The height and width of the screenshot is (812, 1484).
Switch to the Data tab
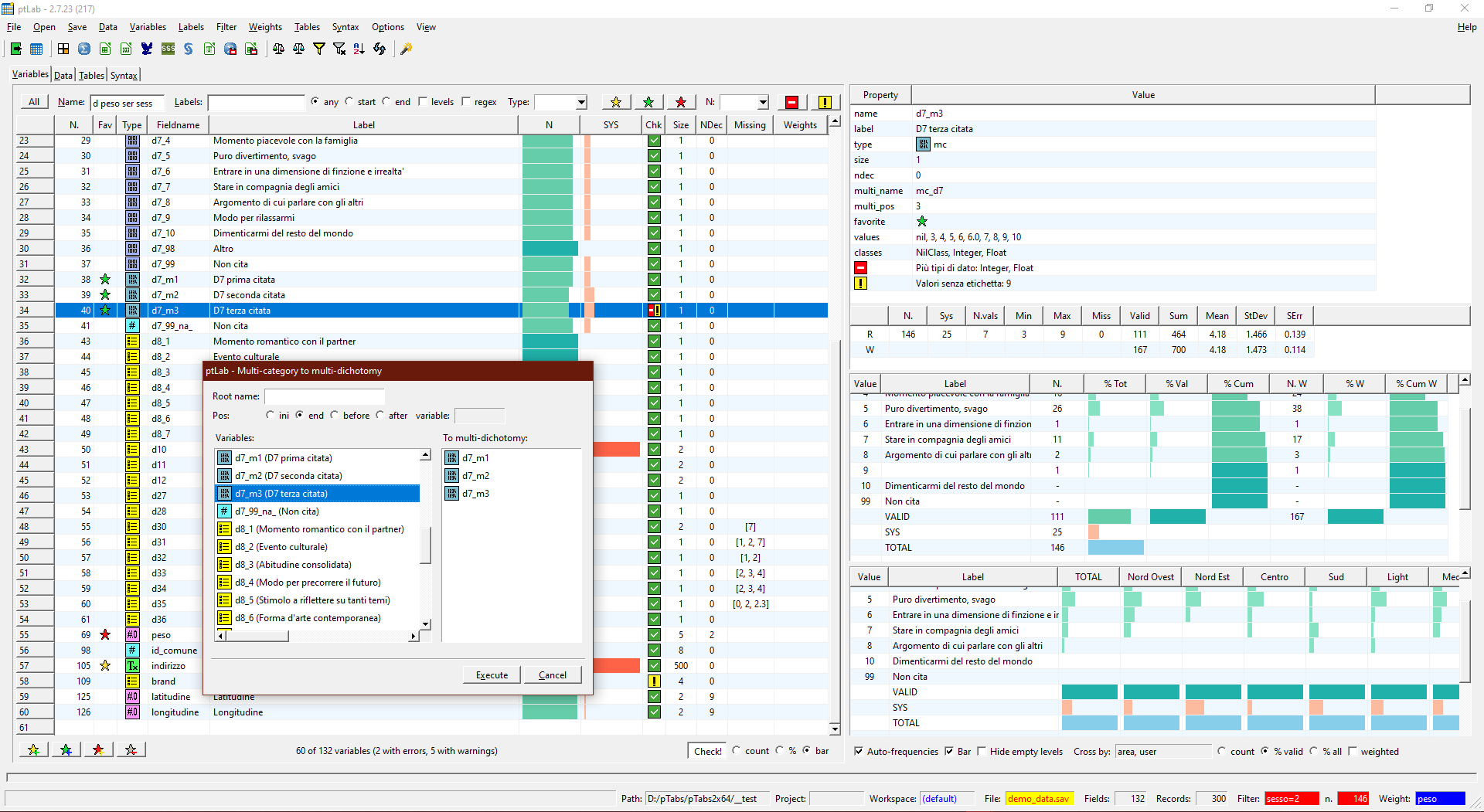click(x=63, y=75)
